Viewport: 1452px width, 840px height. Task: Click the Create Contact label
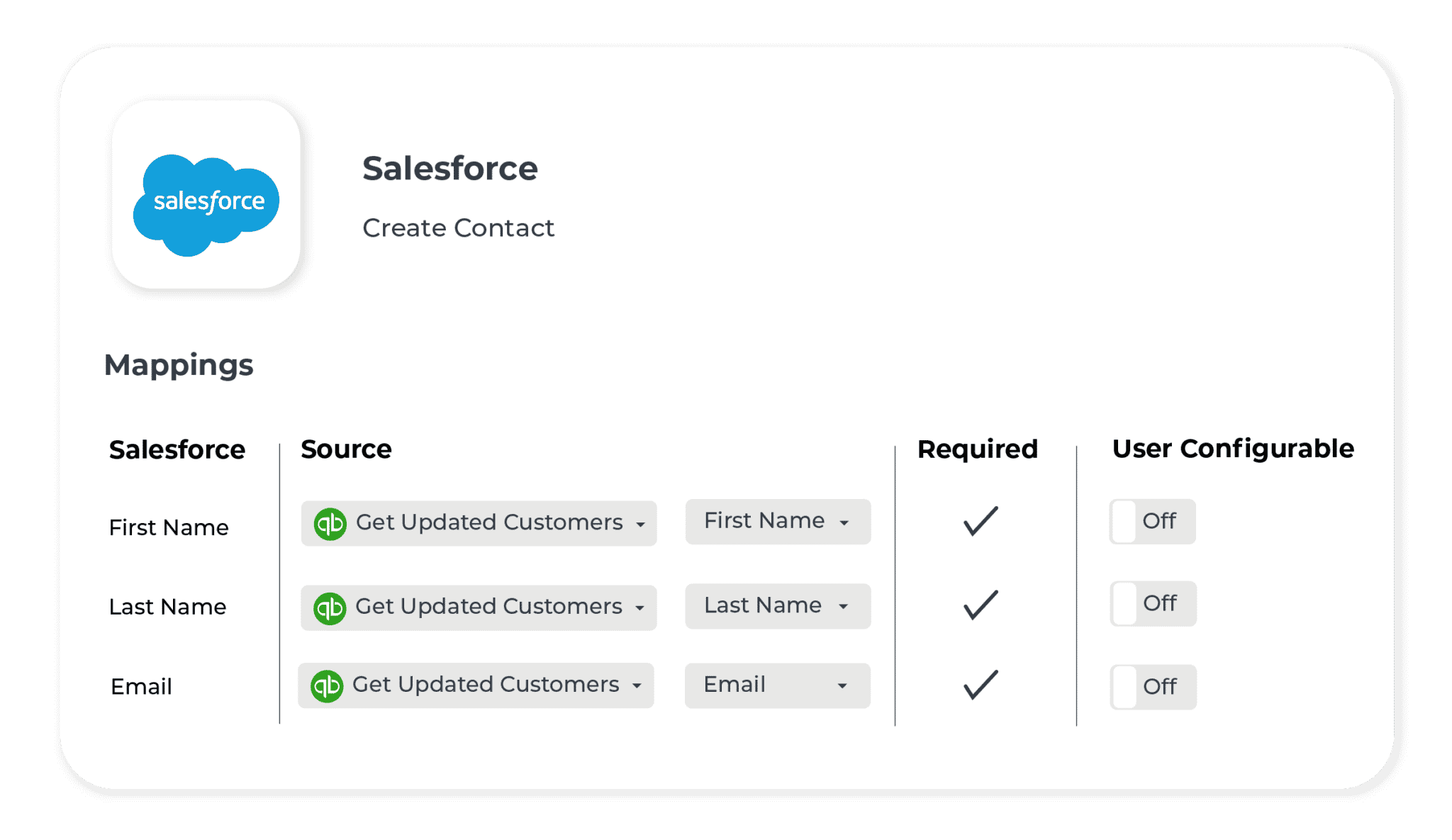458,228
